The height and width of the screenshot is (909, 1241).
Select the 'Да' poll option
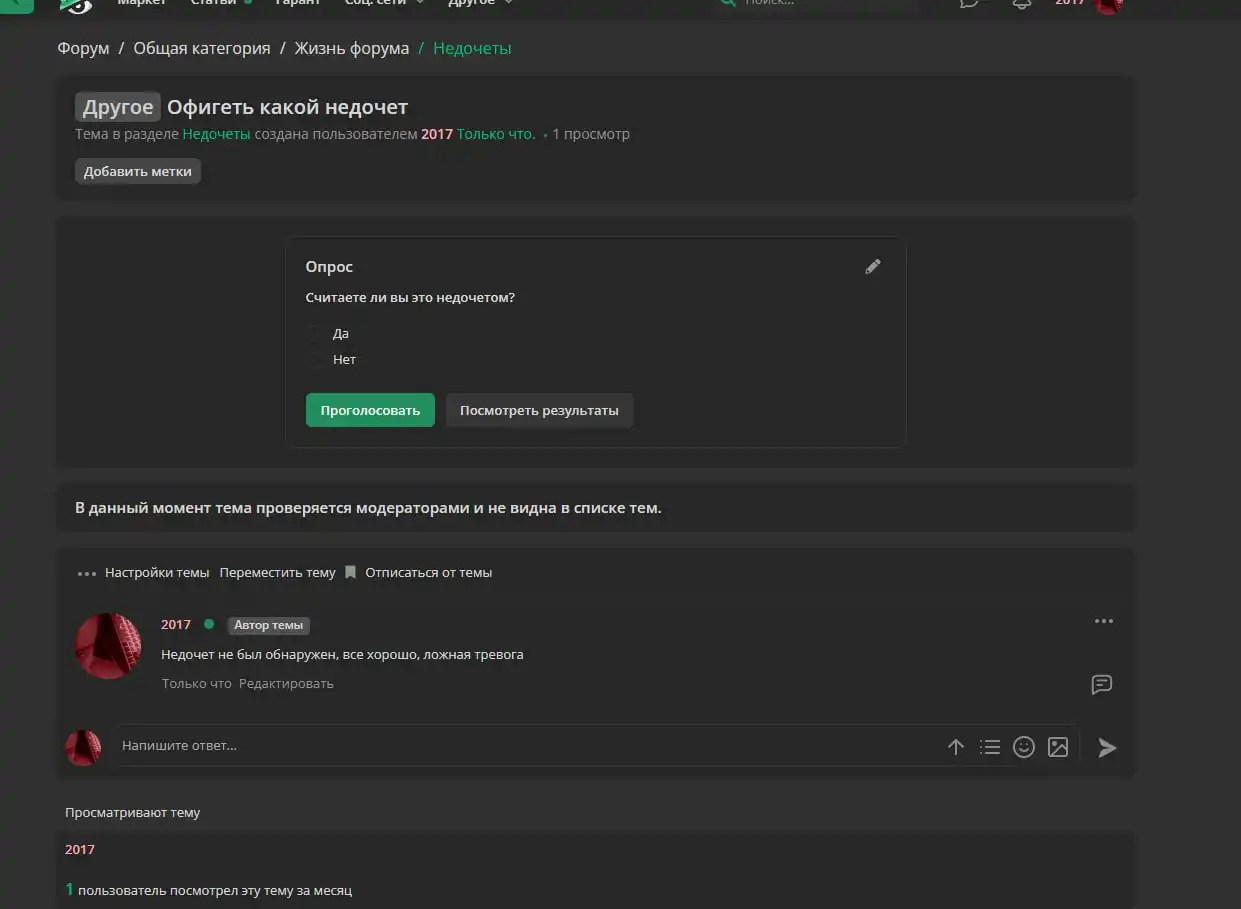coord(316,334)
